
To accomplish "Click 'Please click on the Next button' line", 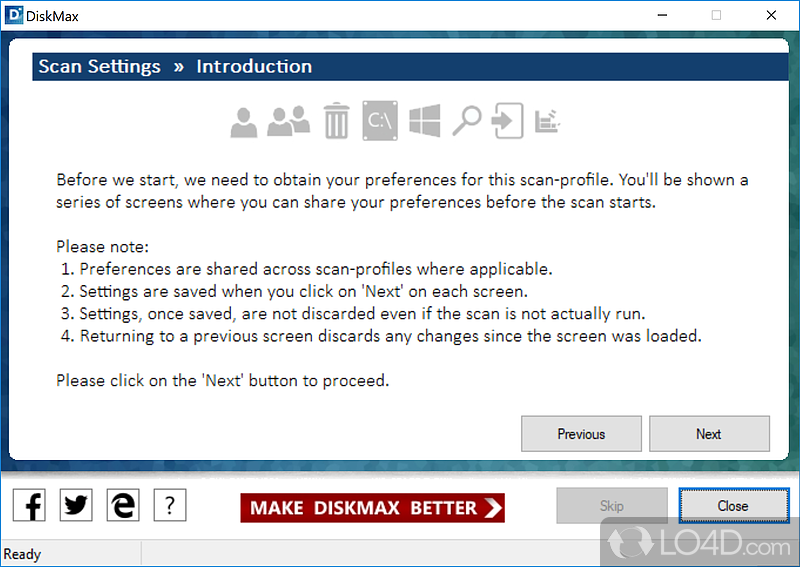I will tap(222, 381).
